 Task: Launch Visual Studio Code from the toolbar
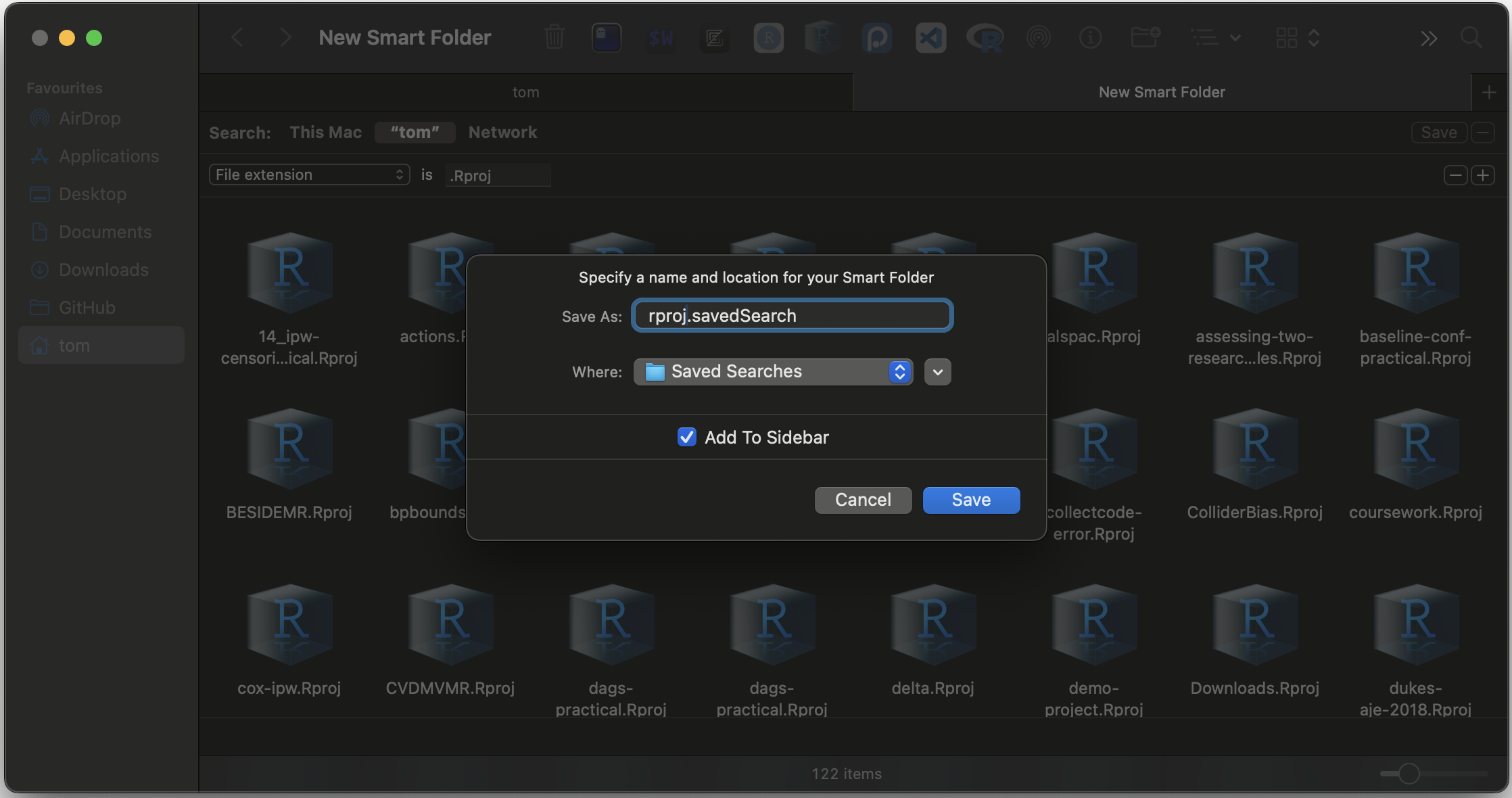931,38
